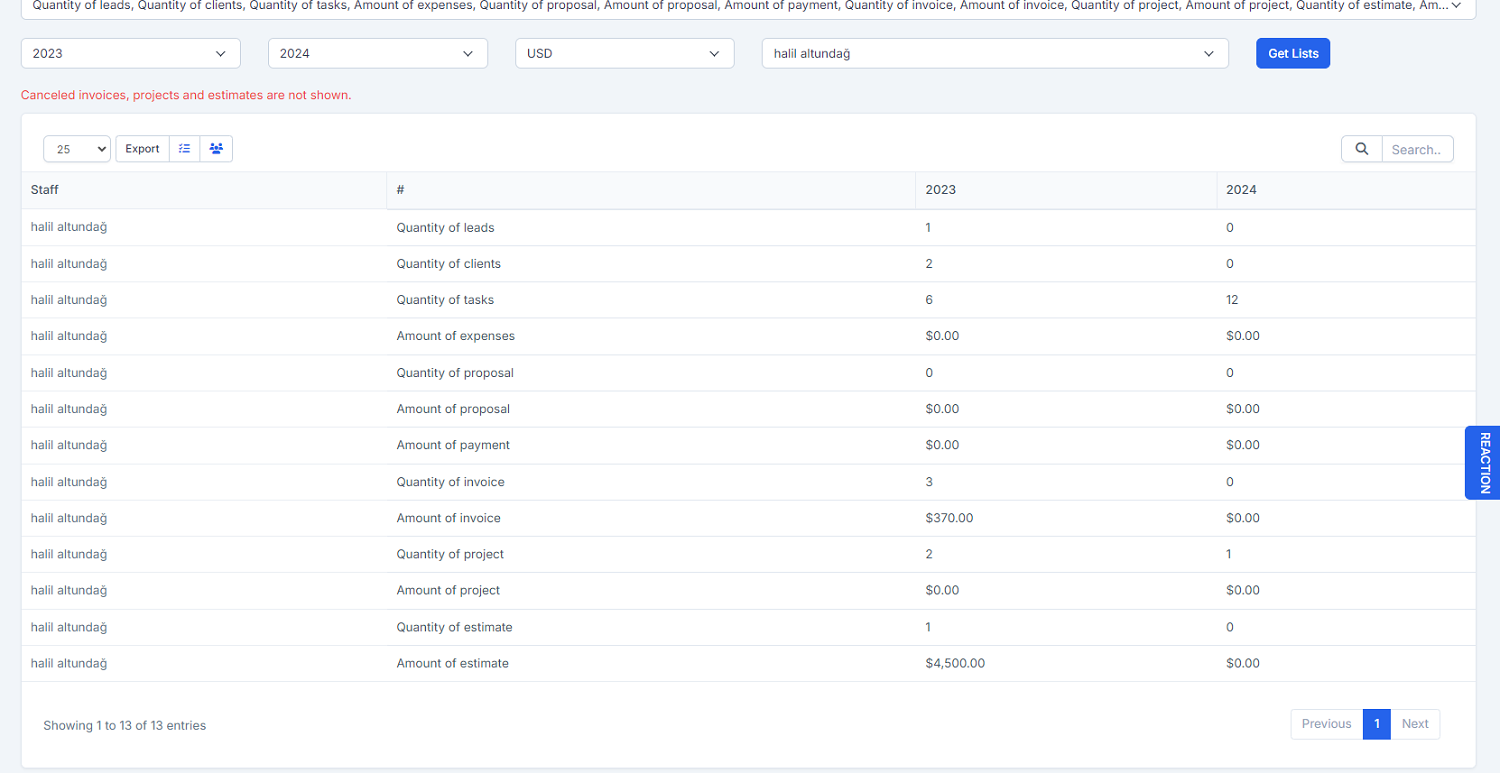Click the 6 tasks value for 2023
Screen dimensions: 1500x773
tap(929, 300)
